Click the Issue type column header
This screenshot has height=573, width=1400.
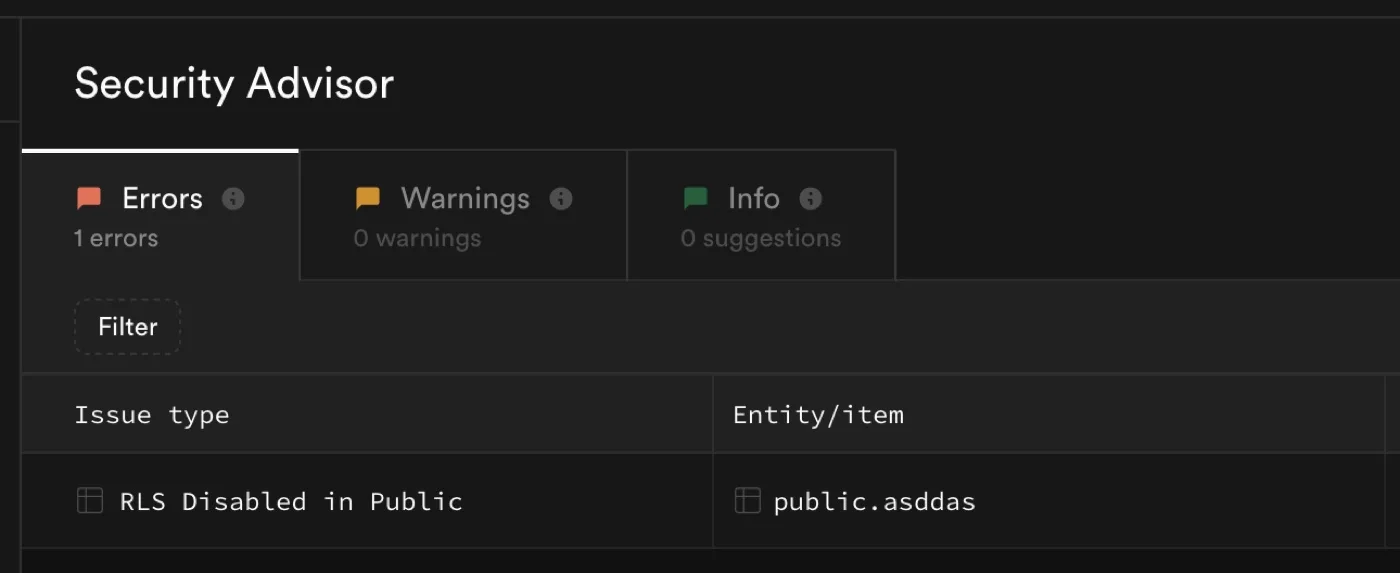tap(367, 414)
